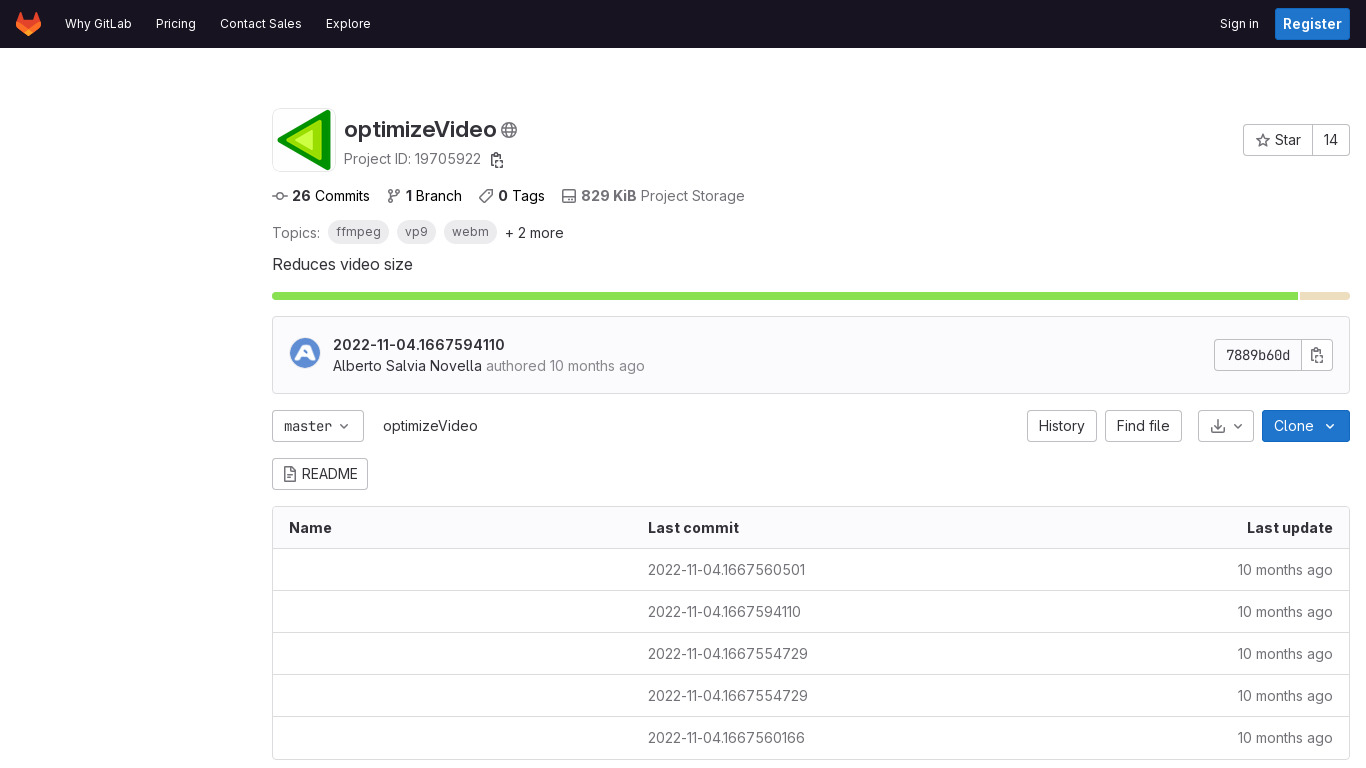
Task: Open the latest commit title 2022-11-04.1667594110
Action: [419, 345]
